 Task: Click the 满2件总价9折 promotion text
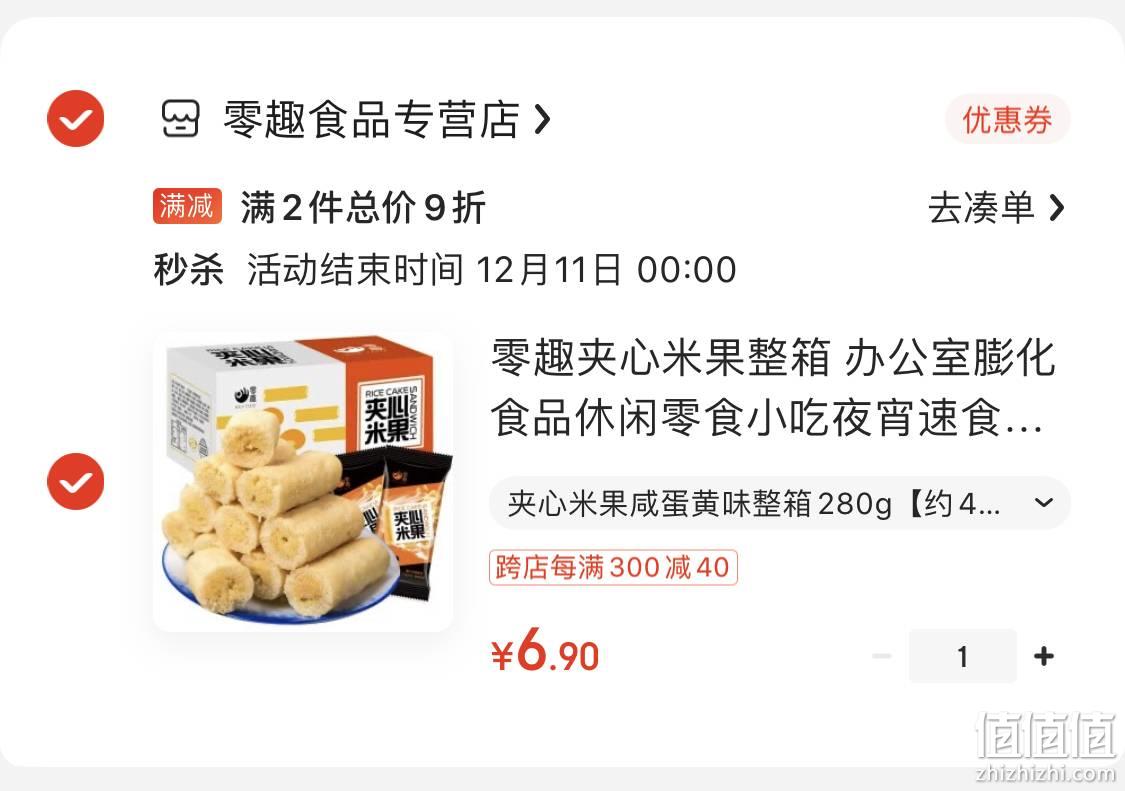[364, 207]
